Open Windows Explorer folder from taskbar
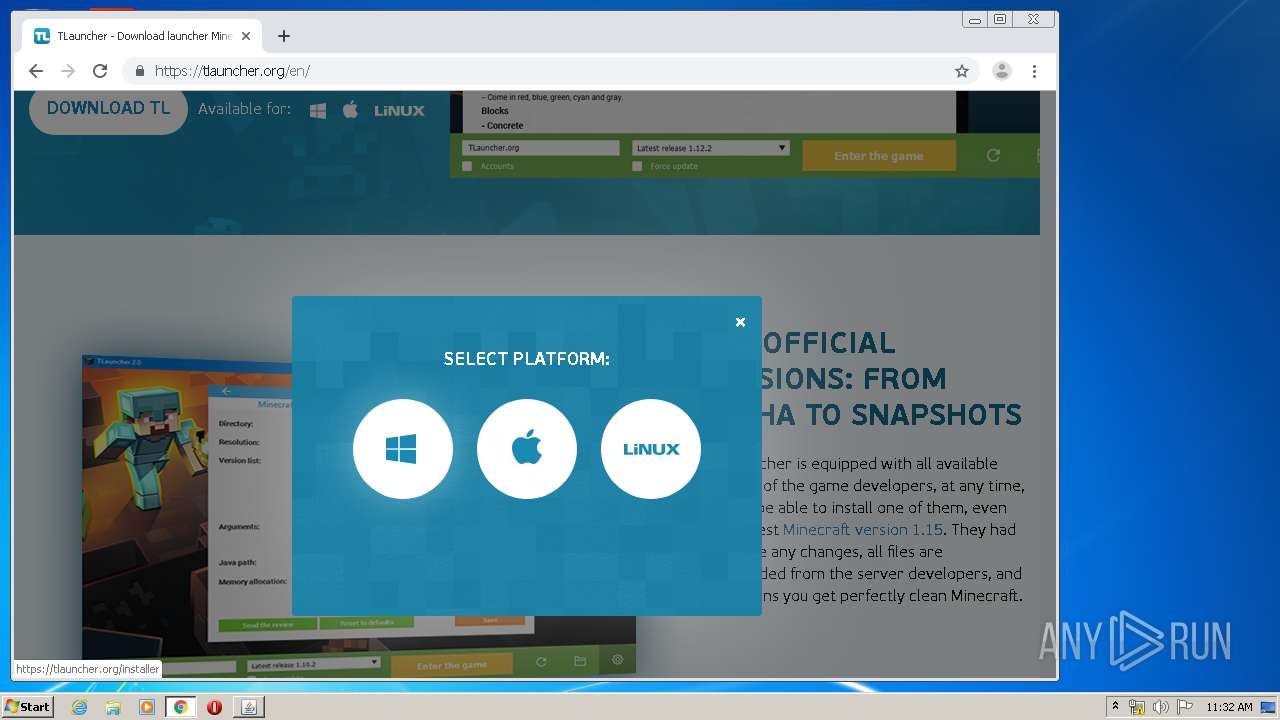 [x=113, y=707]
